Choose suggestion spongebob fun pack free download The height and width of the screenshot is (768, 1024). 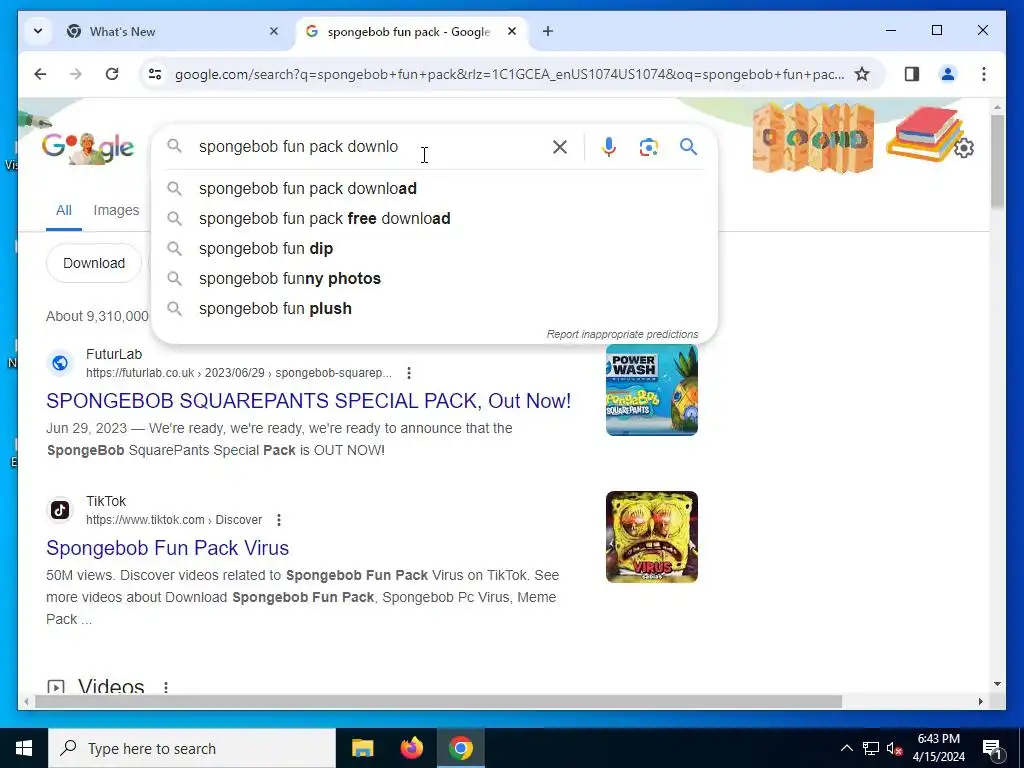pyautogui.click(x=434, y=219)
